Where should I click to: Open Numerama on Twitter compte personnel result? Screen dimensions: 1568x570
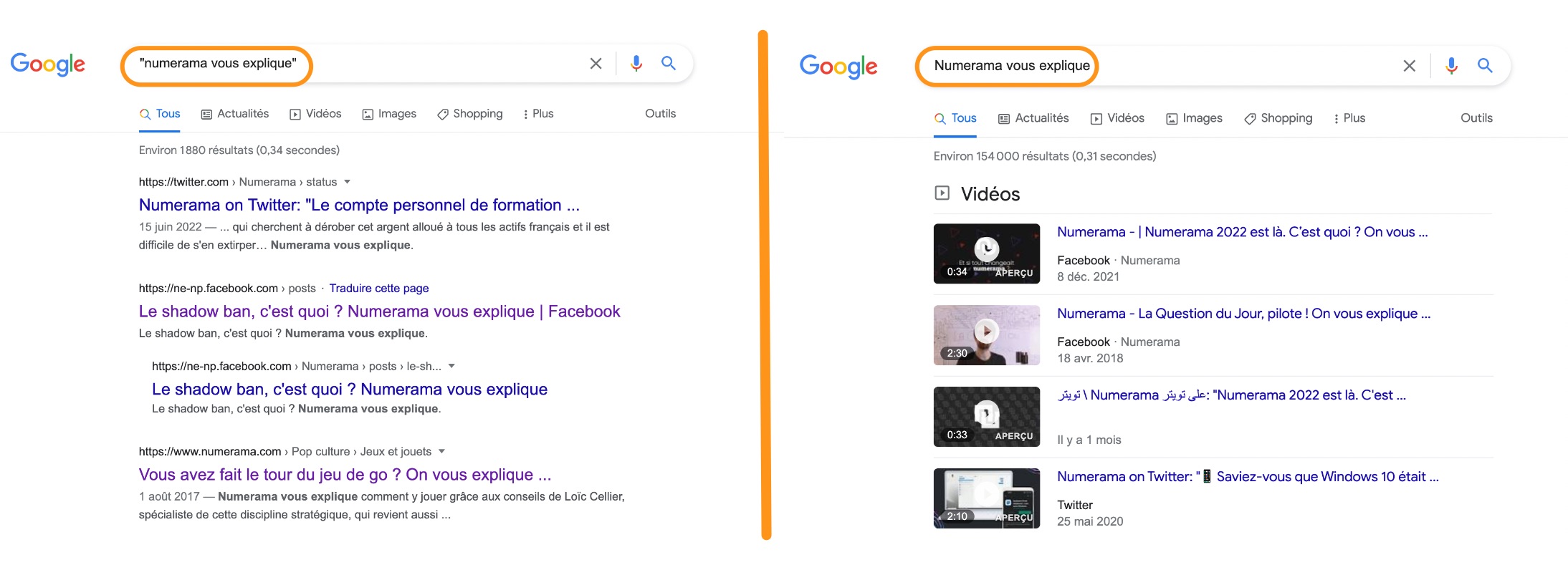coord(359,206)
